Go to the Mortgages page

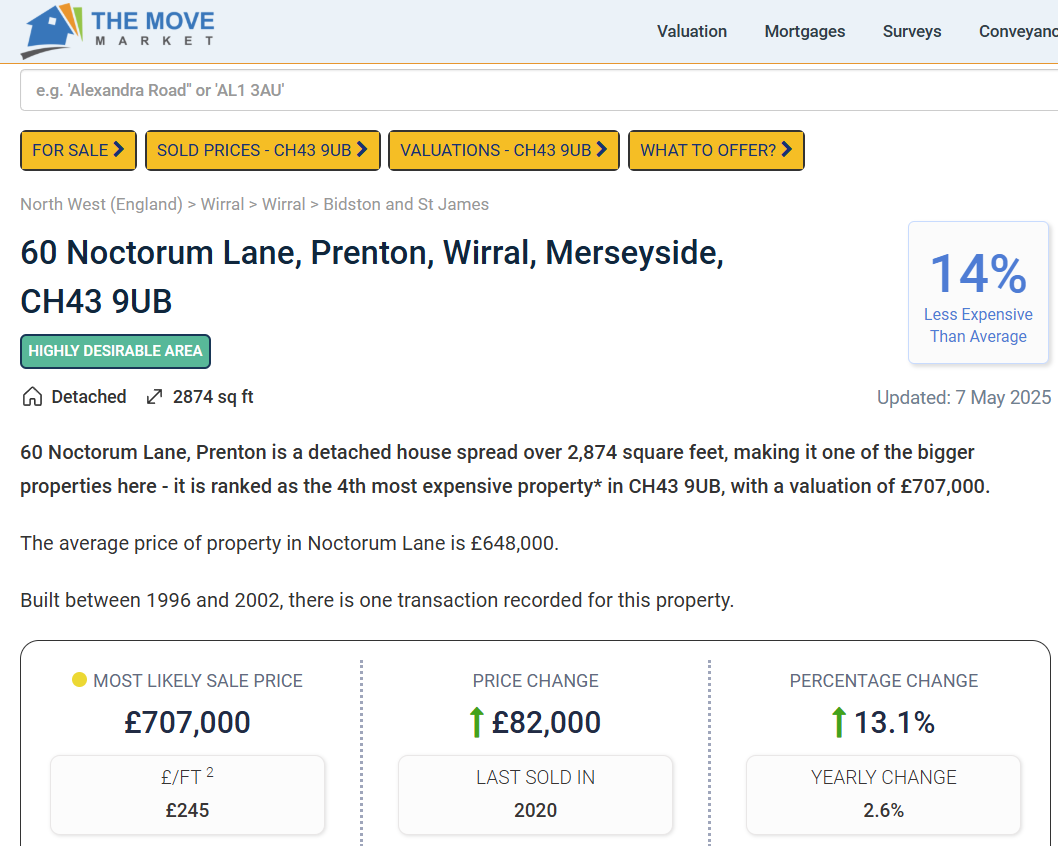(x=805, y=31)
